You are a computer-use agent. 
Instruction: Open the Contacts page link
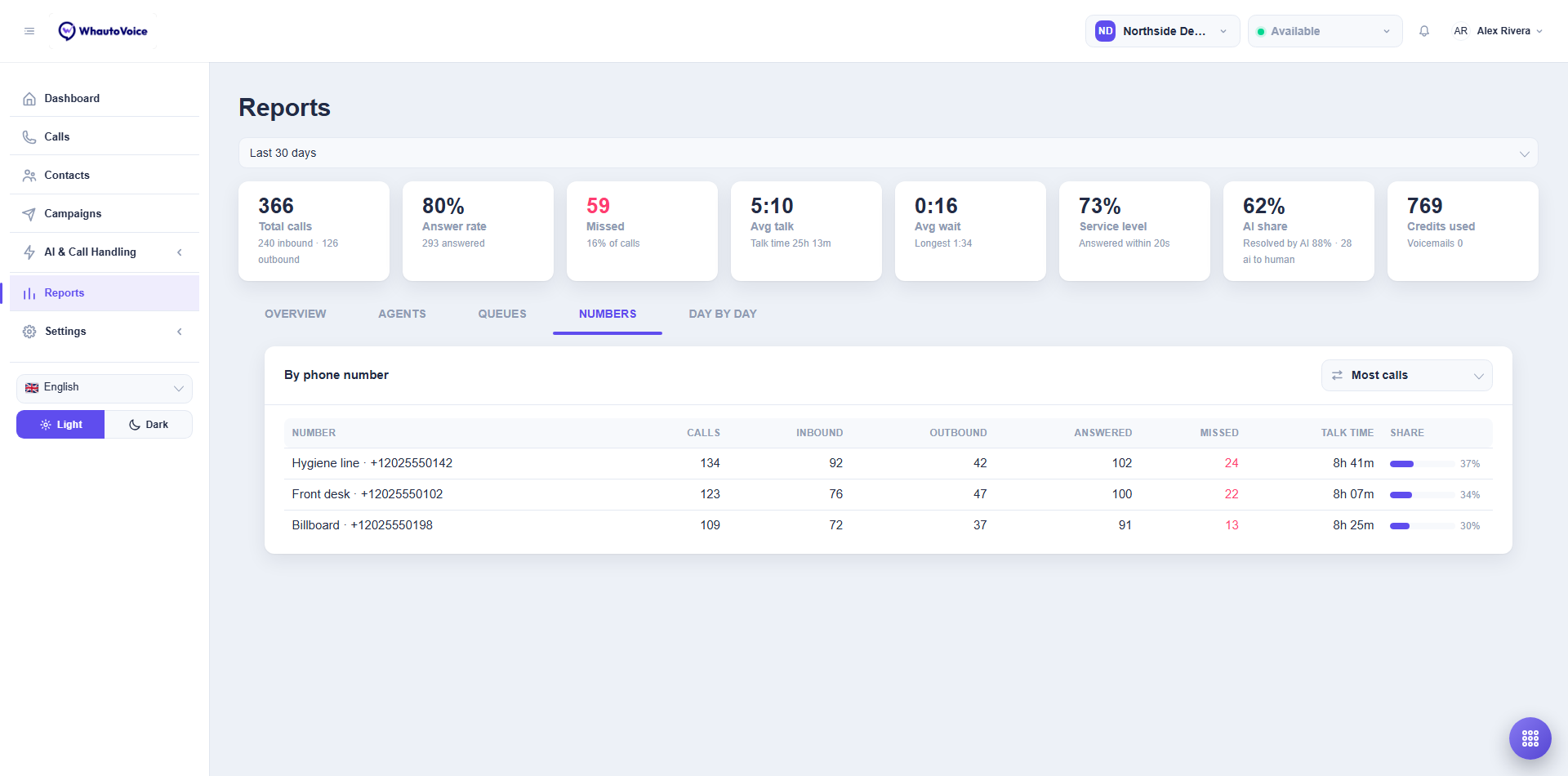105,176
